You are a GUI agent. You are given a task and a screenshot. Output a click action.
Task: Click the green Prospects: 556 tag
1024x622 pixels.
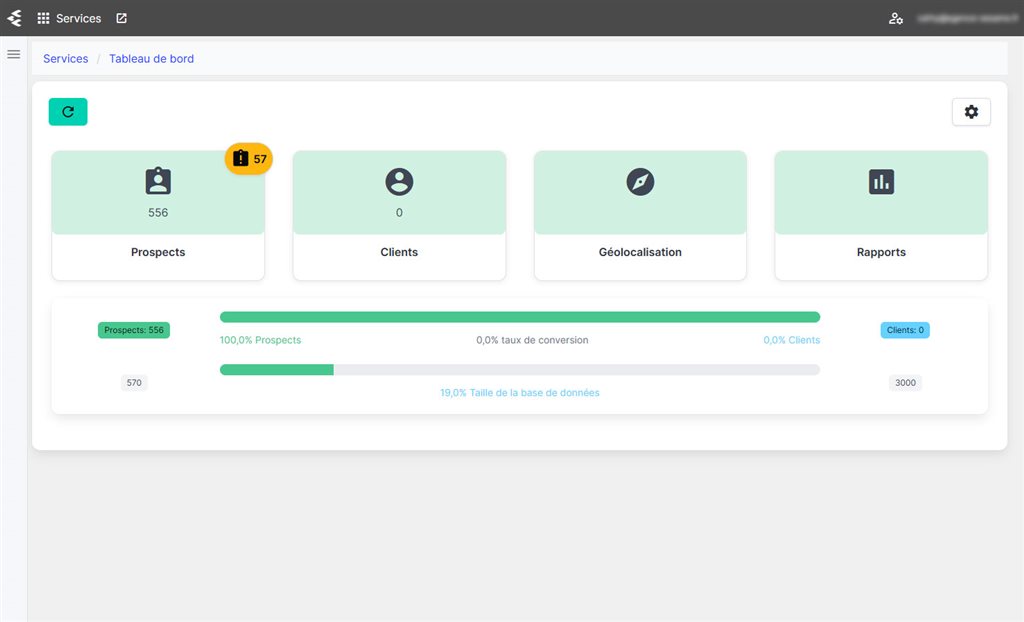tap(134, 330)
